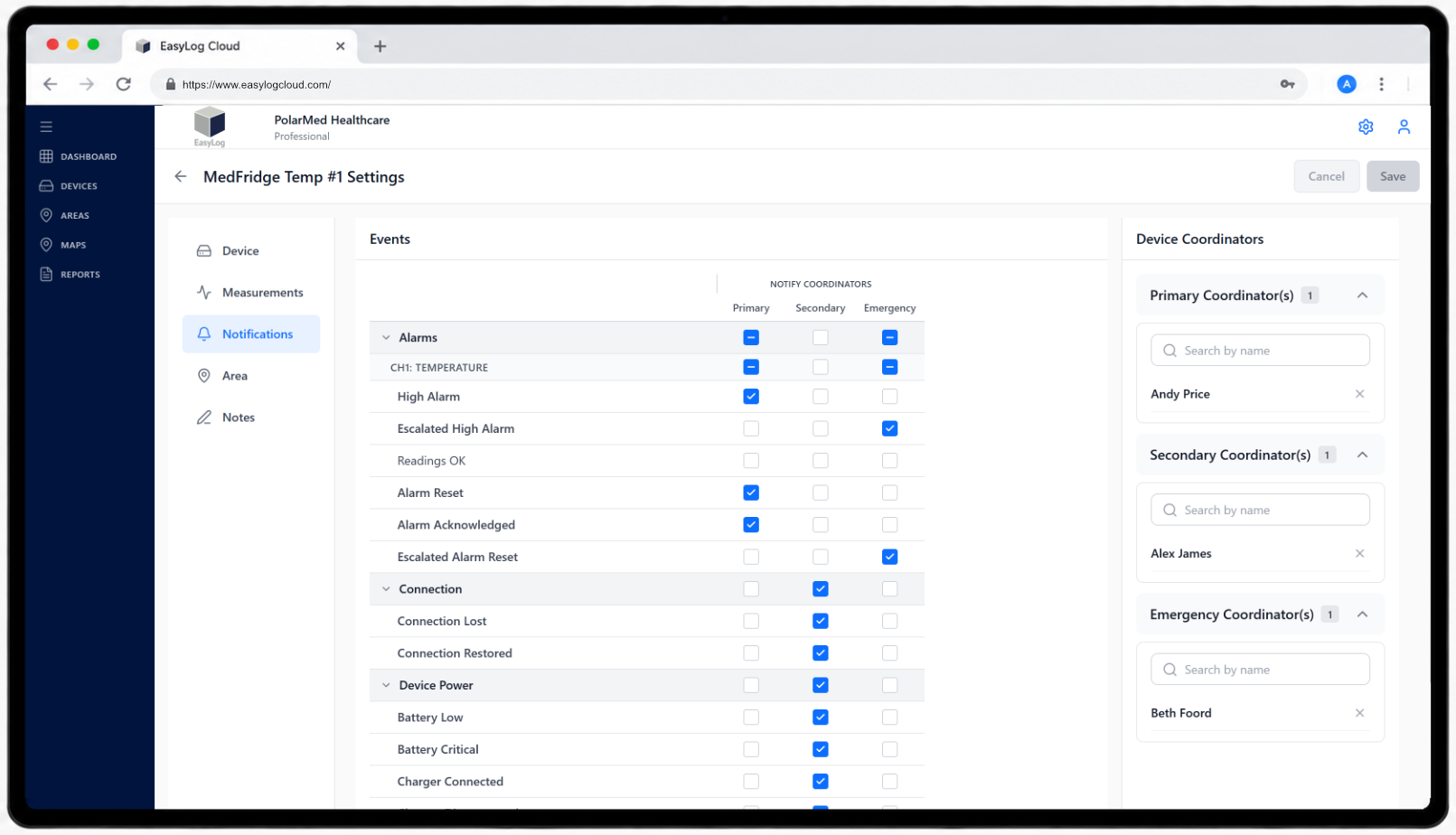Open the Measurements settings tab

[251, 293]
